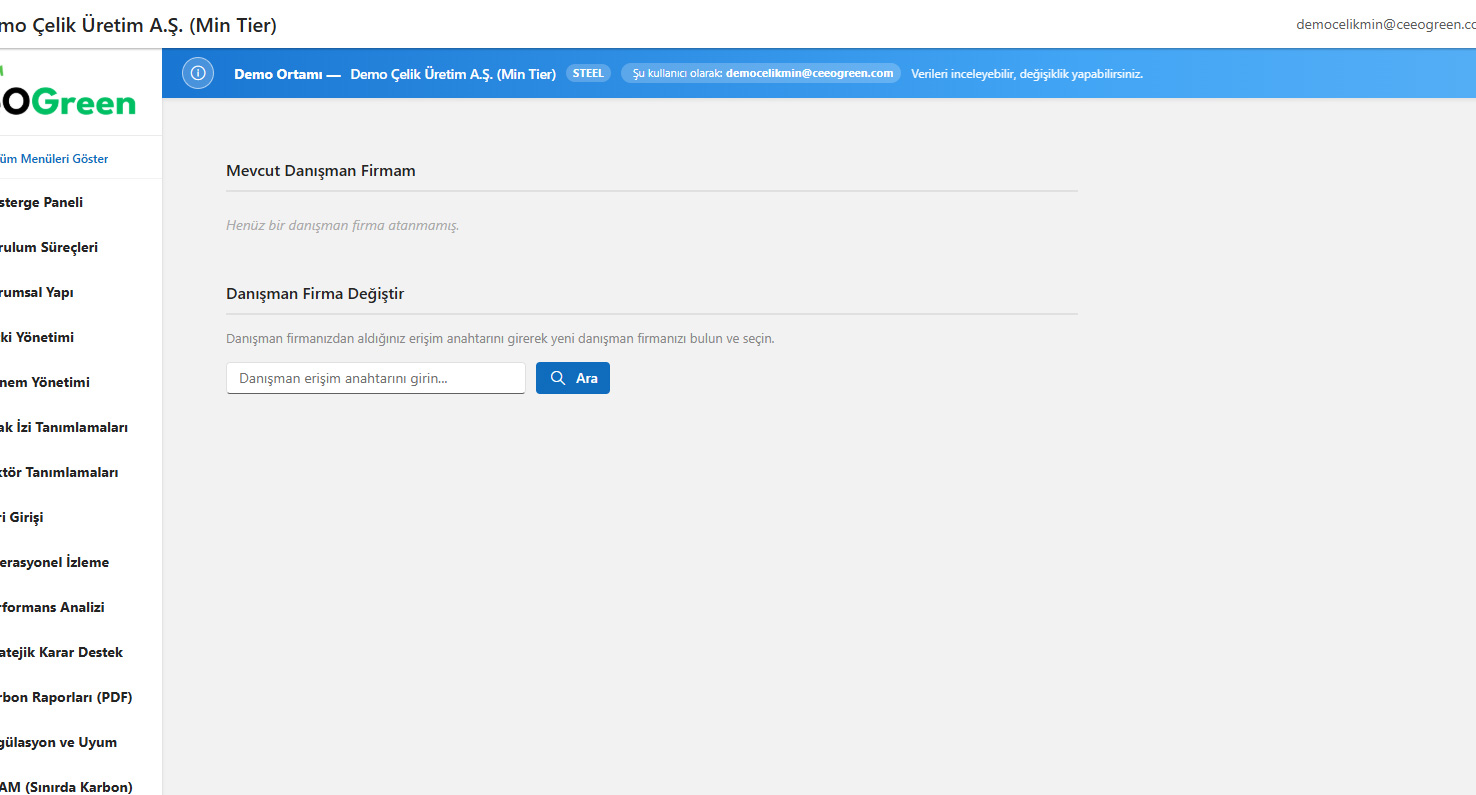Click the Mevcut Danışman Firmam heading
The height and width of the screenshot is (795, 1476).
[321, 171]
